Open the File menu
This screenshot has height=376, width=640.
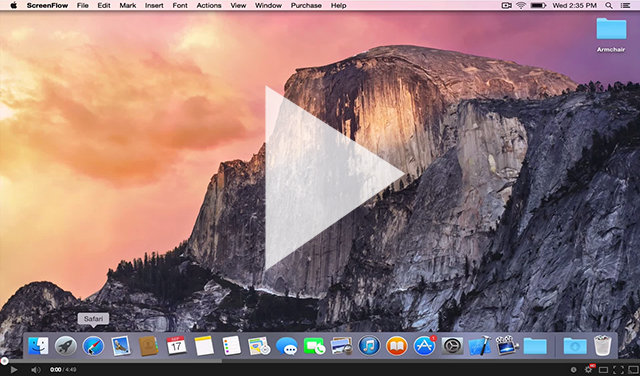(82, 5)
